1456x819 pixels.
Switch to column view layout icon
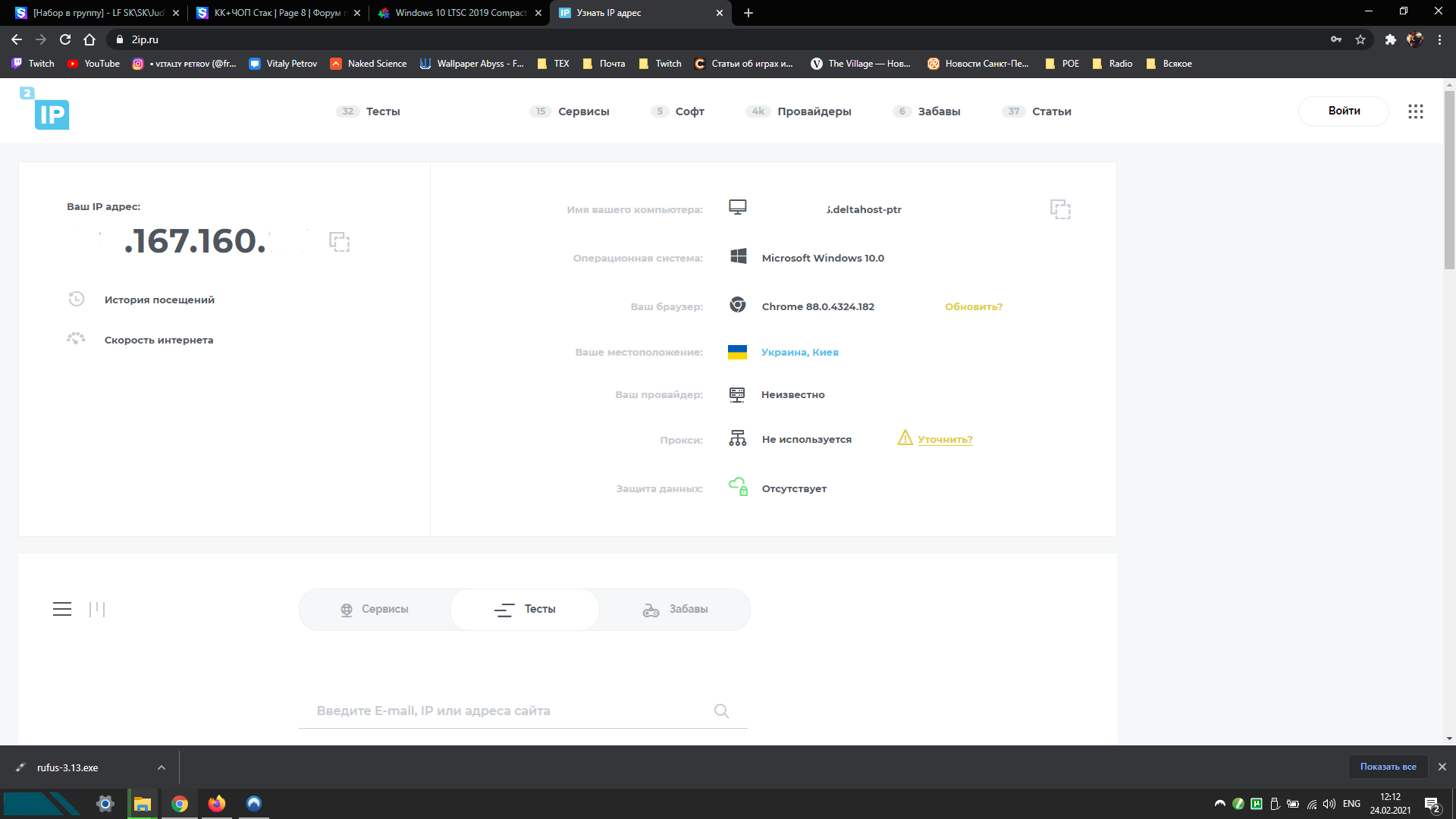point(97,609)
